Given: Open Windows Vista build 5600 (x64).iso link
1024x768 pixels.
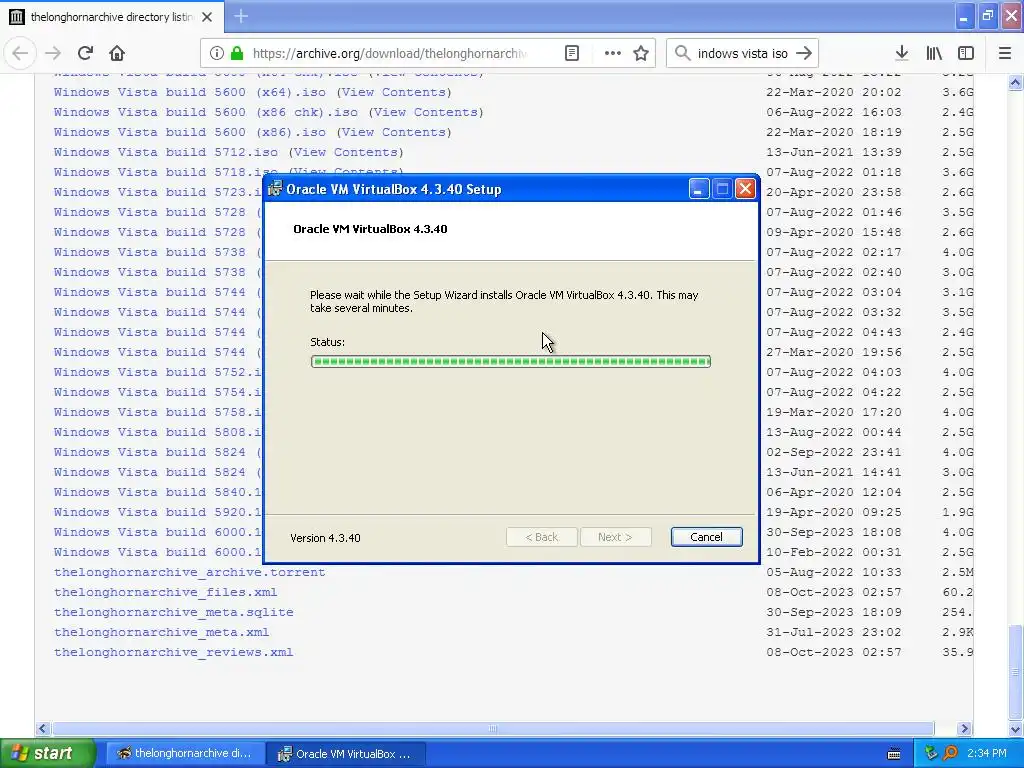Looking at the screenshot, I should point(189,92).
